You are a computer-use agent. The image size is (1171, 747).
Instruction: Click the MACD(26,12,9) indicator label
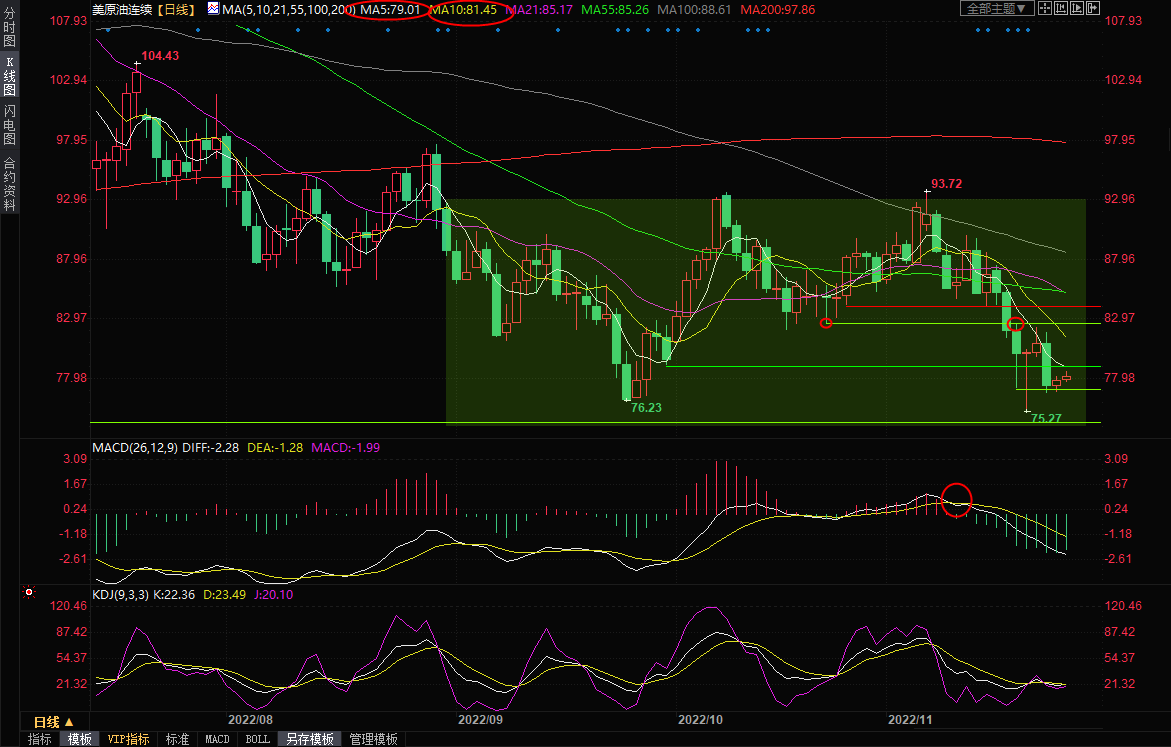(135, 447)
